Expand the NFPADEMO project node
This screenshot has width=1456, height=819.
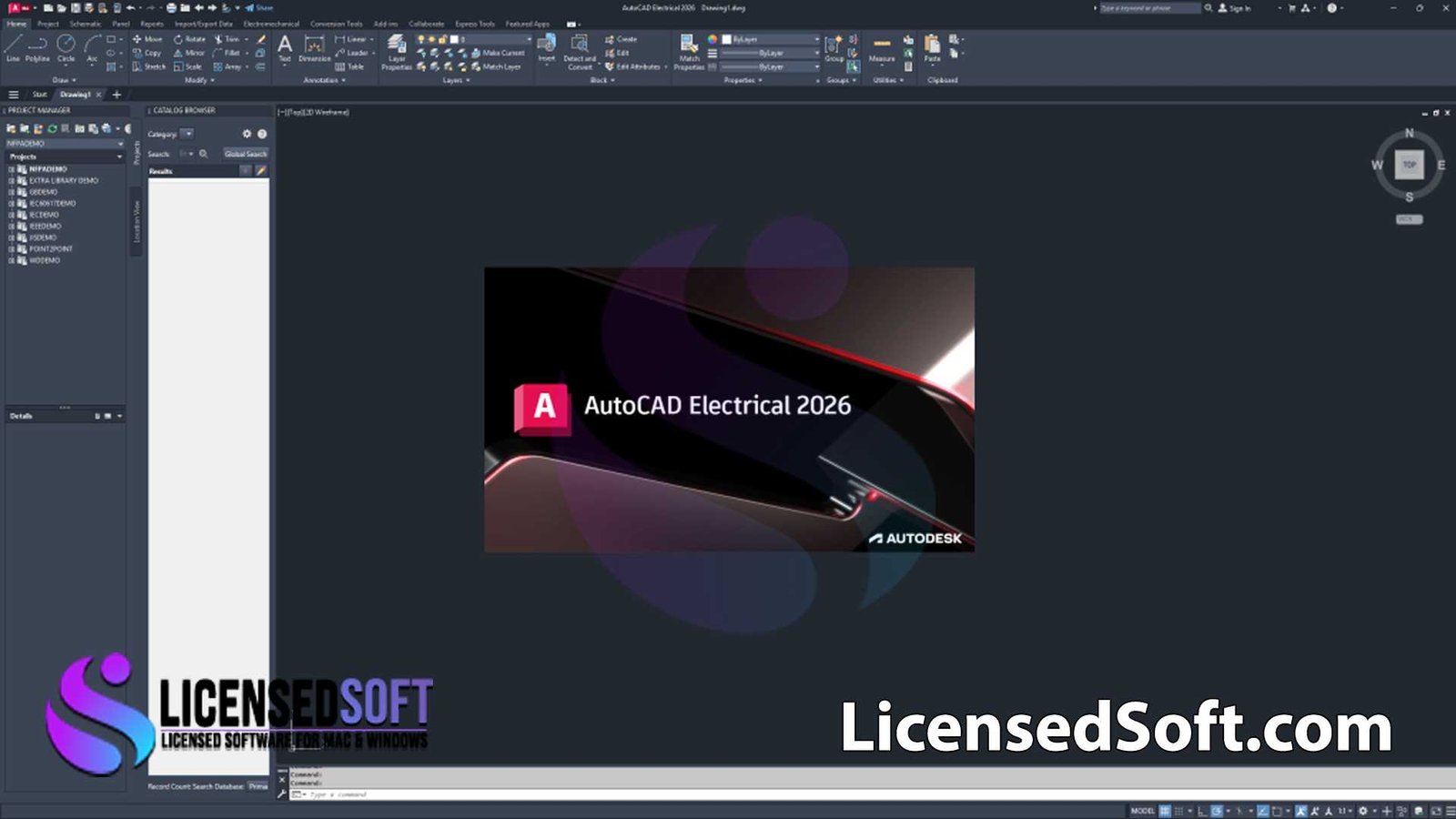click(x=11, y=169)
